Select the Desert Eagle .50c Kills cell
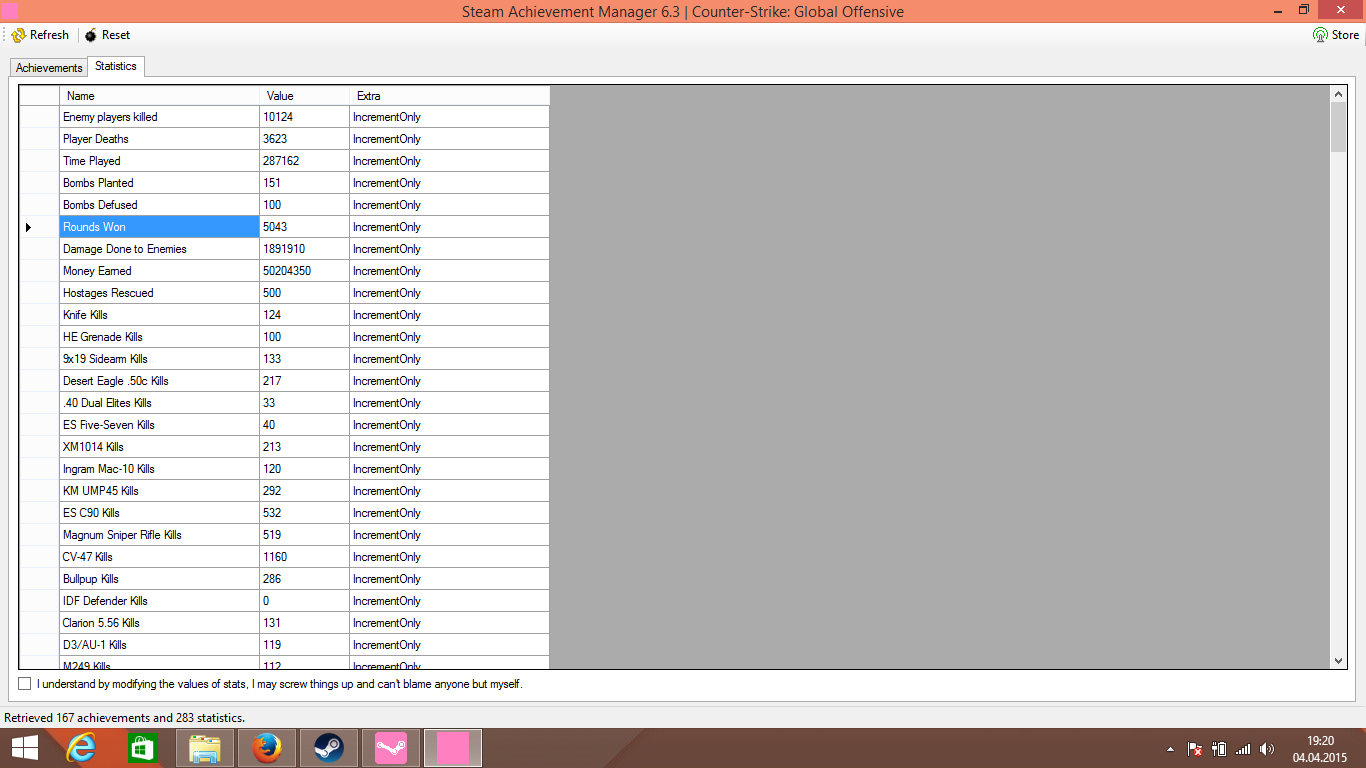1366x768 pixels. pyautogui.click(x=160, y=381)
